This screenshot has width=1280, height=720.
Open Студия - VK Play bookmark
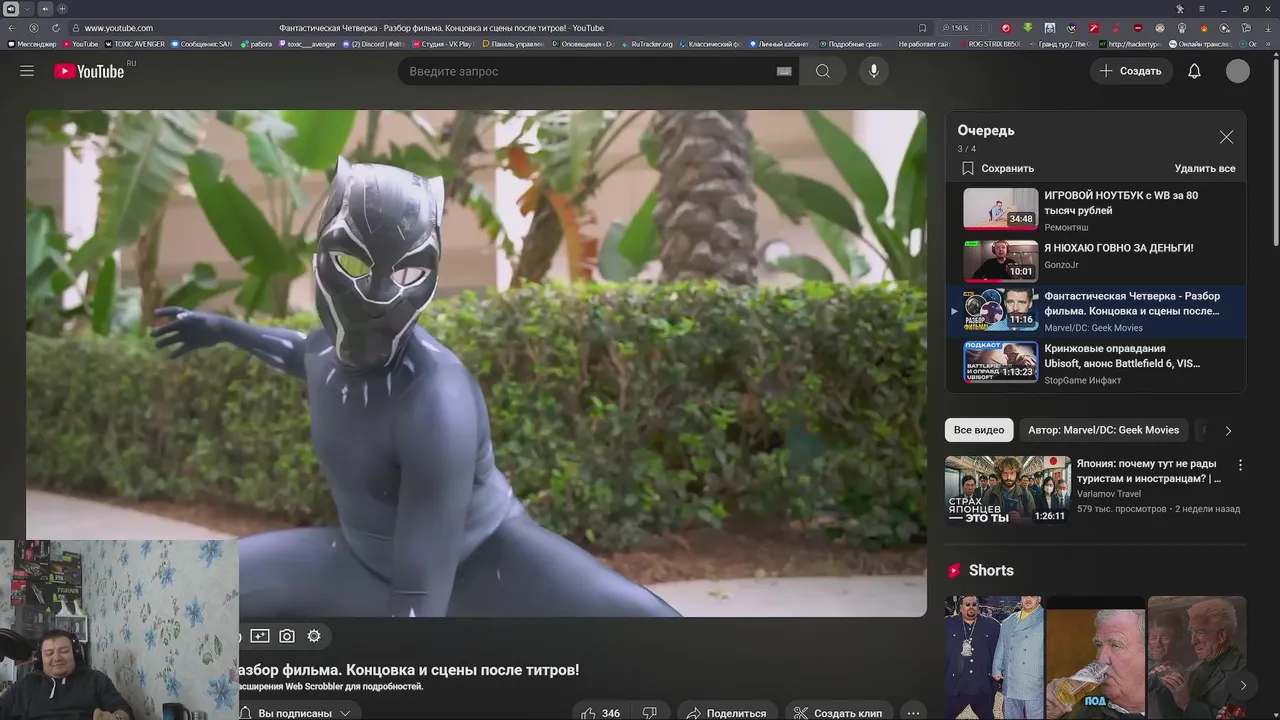pos(442,44)
